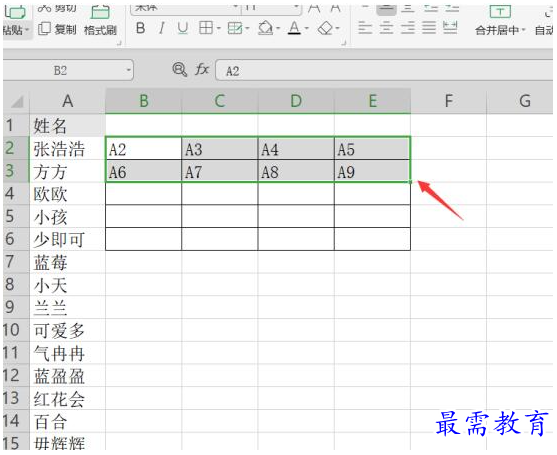Select bottom vertical alignment
557x455 pixels.
(x=408, y=9)
